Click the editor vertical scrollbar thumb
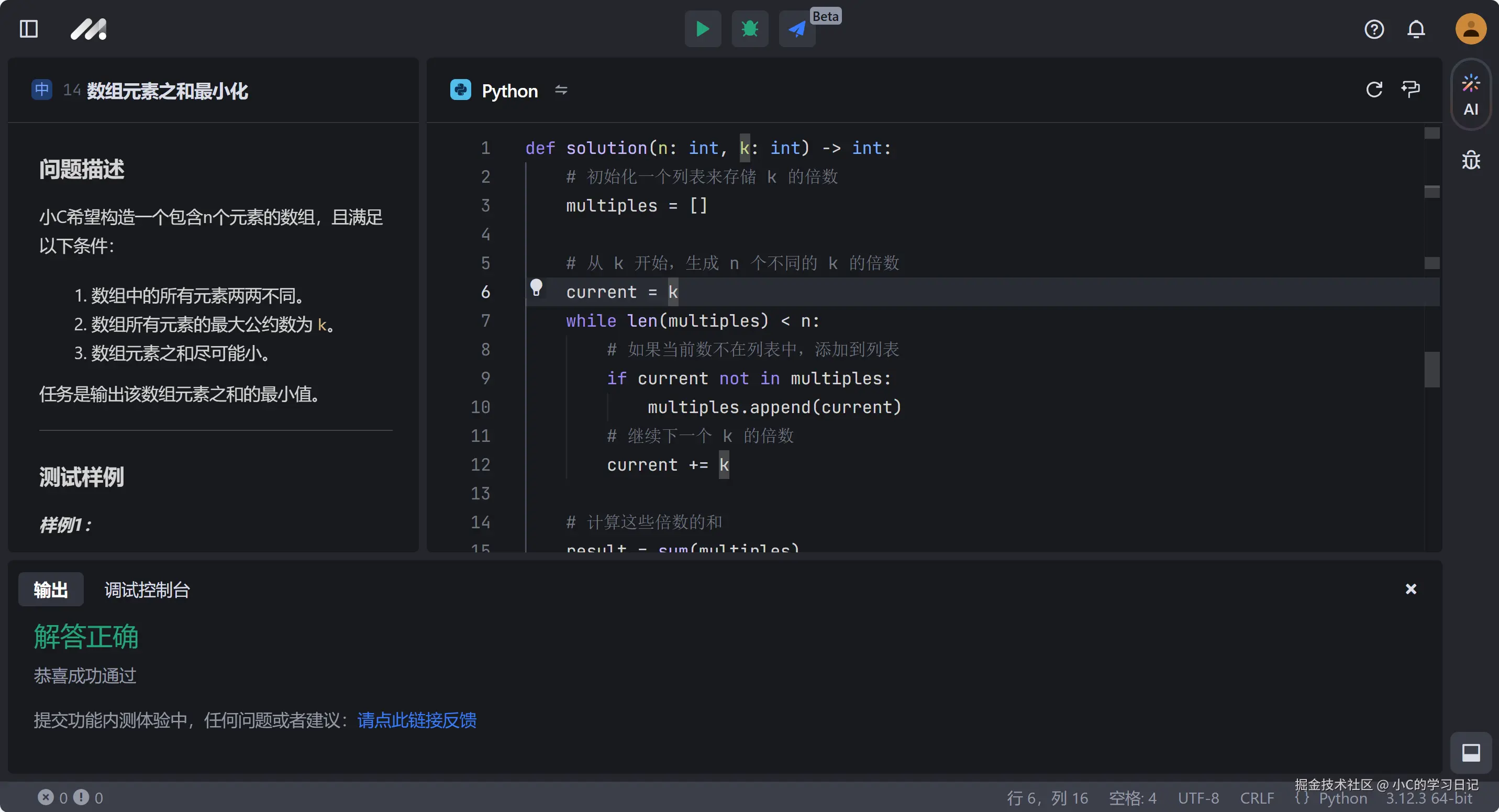The height and width of the screenshot is (812, 1499). [1431, 369]
